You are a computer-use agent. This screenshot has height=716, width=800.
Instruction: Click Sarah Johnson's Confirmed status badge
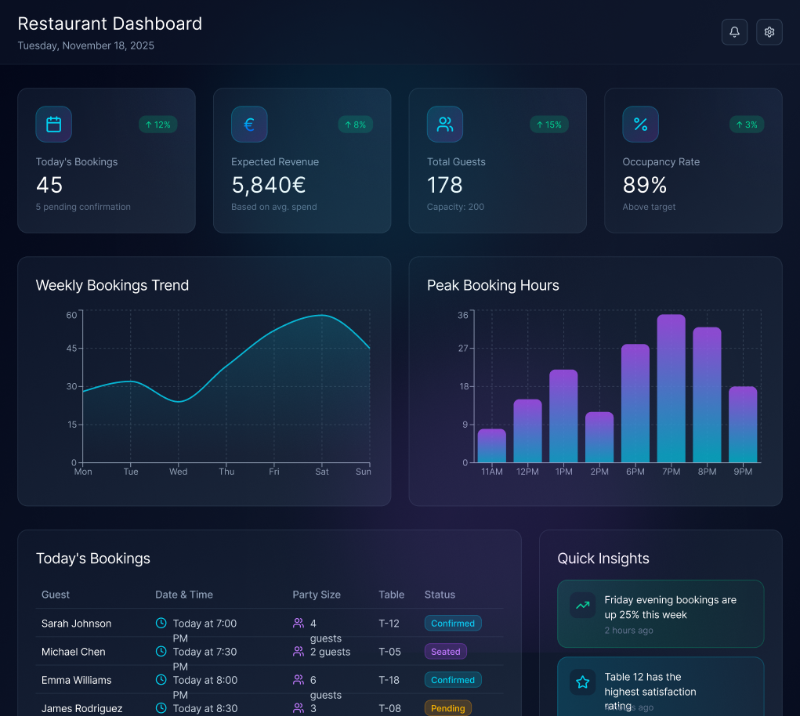[x=453, y=623]
